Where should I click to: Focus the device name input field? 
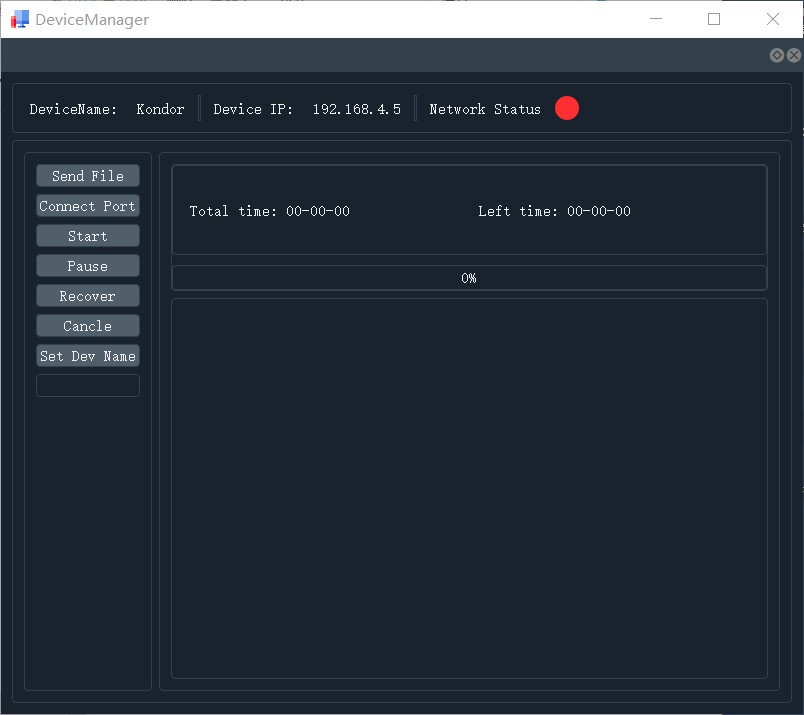[88, 386]
